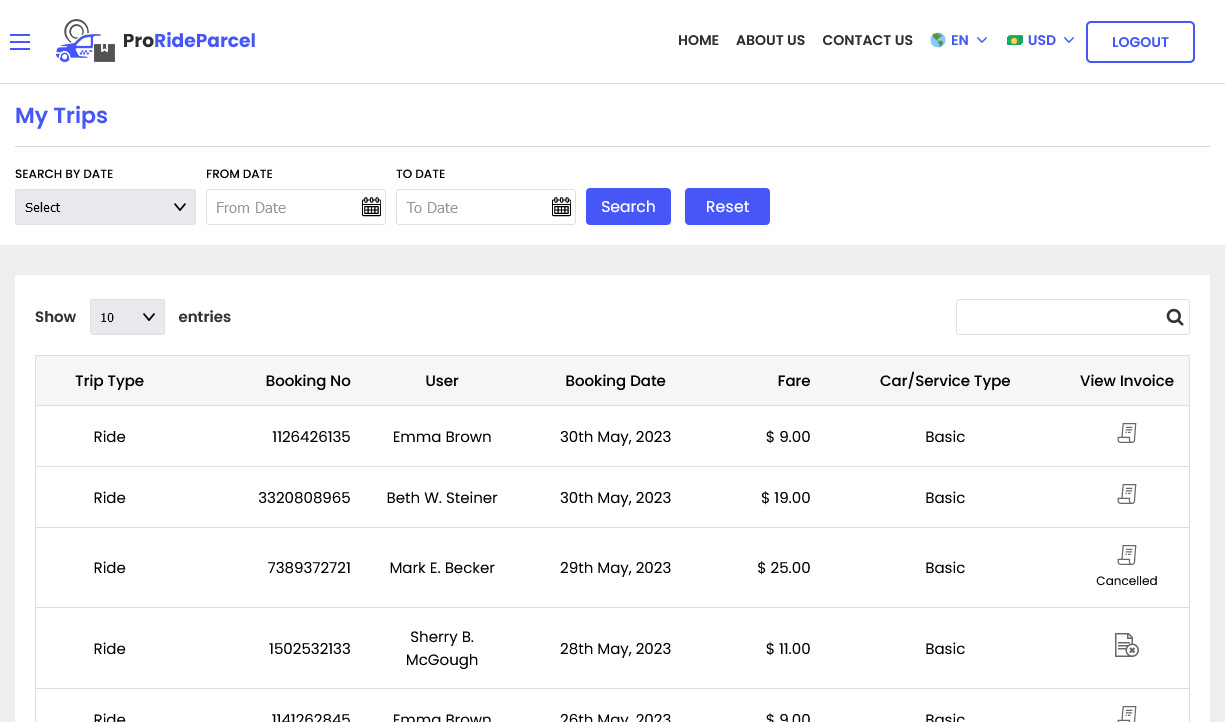Open the USD currency selector
Viewport: 1225px width, 722px height.
point(1041,40)
